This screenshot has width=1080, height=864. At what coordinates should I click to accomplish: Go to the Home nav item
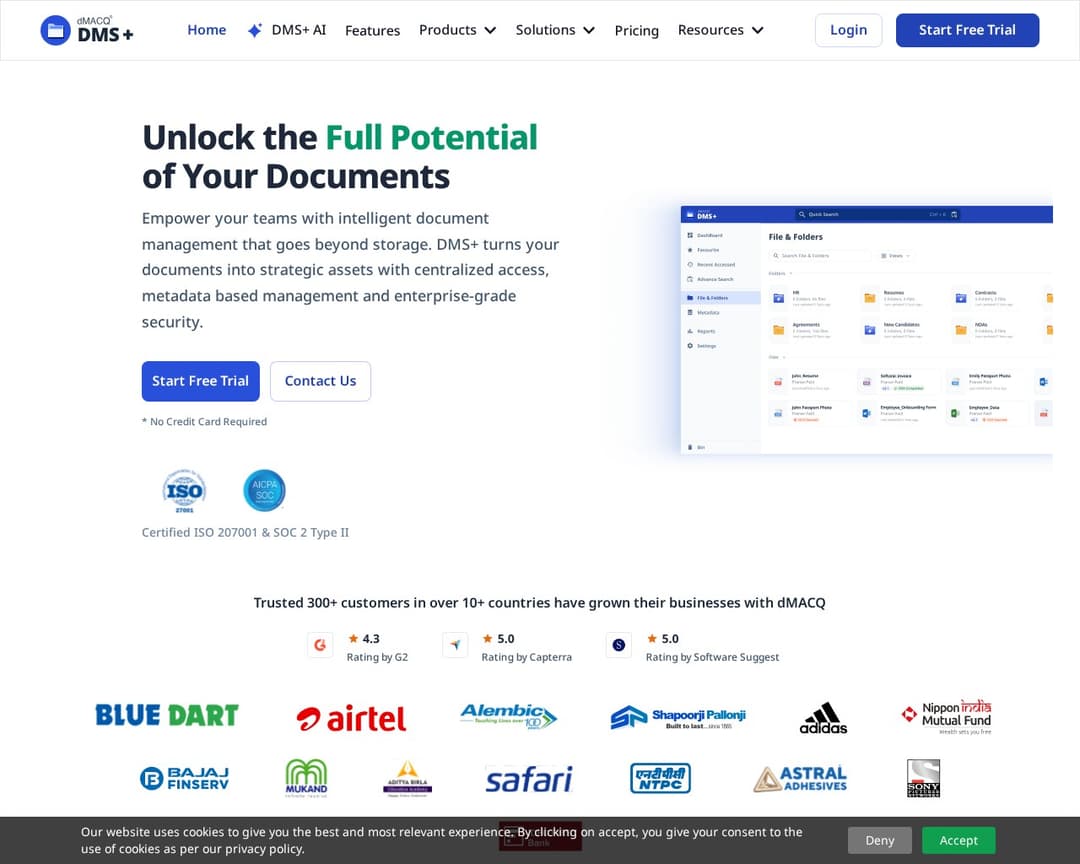click(x=207, y=30)
